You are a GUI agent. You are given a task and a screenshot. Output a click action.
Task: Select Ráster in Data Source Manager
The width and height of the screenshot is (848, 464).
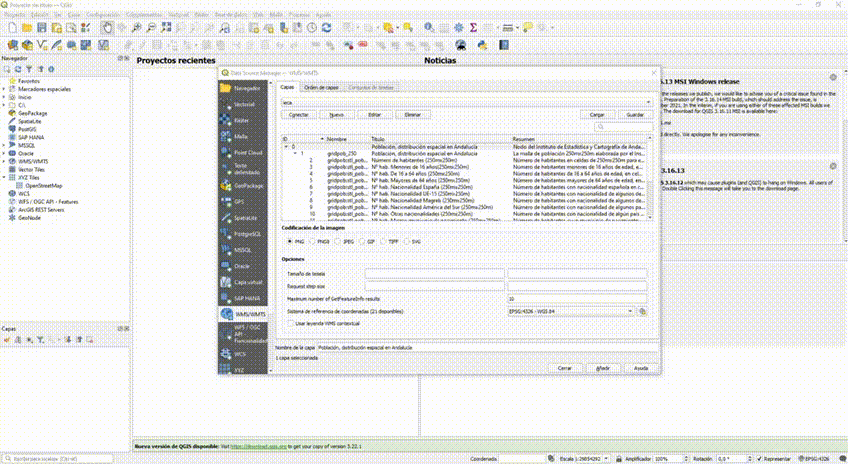[x=243, y=120]
